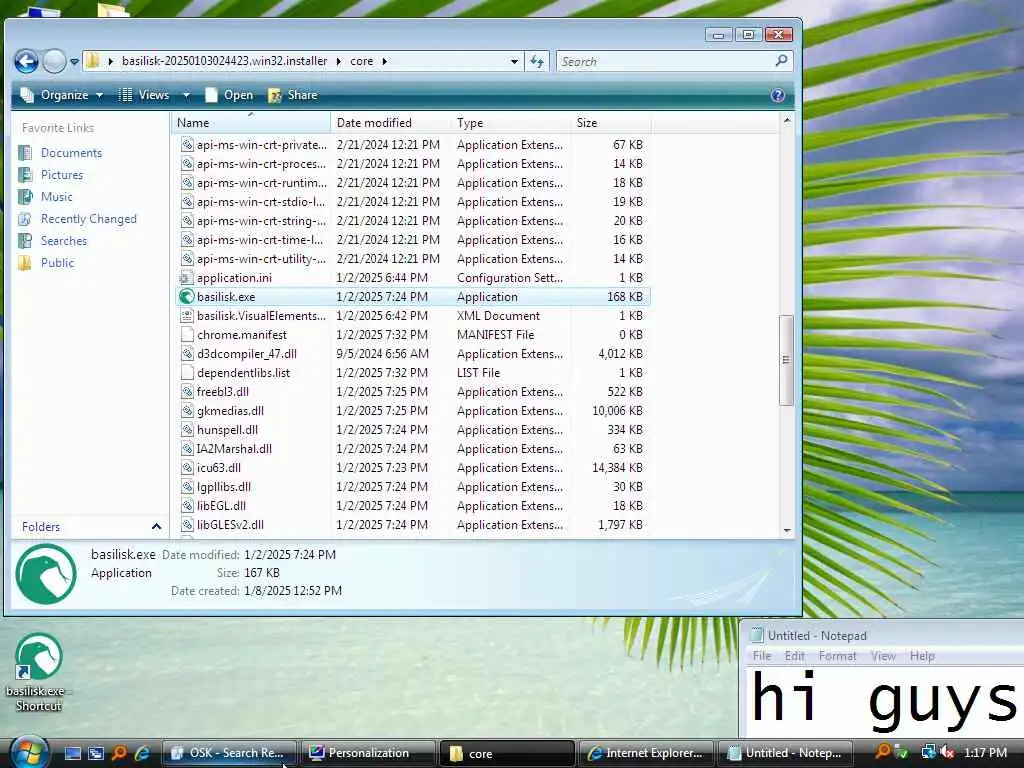Click basilisk installer folder breadcrumb

224,61
